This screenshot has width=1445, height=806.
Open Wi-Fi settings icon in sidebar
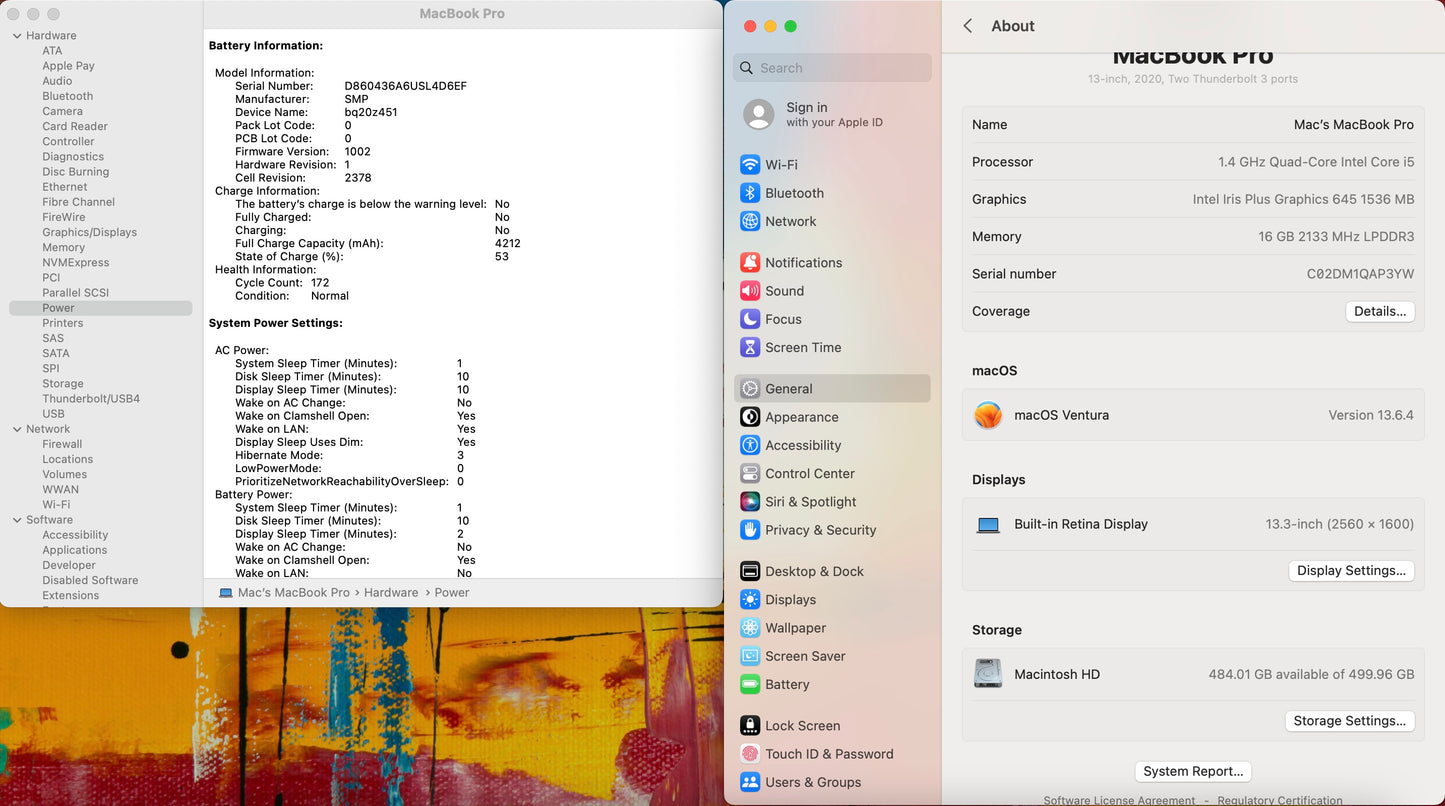coord(750,165)
